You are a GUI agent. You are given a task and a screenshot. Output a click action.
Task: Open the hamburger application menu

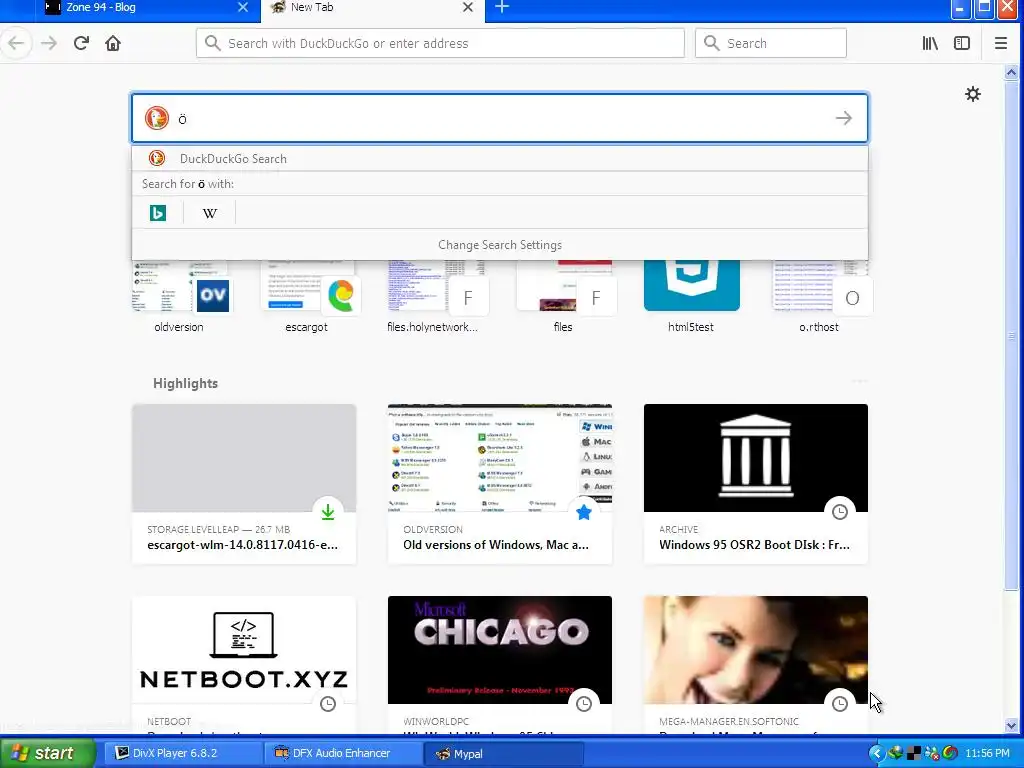(x=1000, y=43)
